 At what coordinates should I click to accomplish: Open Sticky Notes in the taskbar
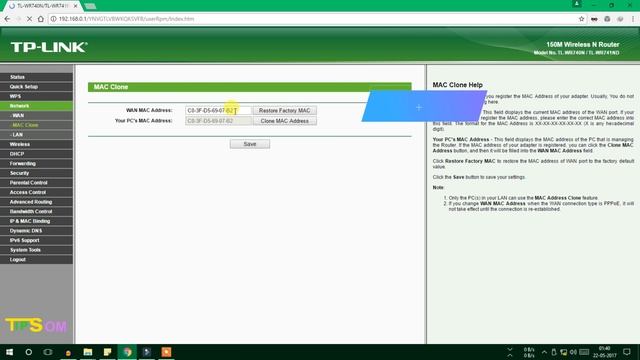point(107,352)
